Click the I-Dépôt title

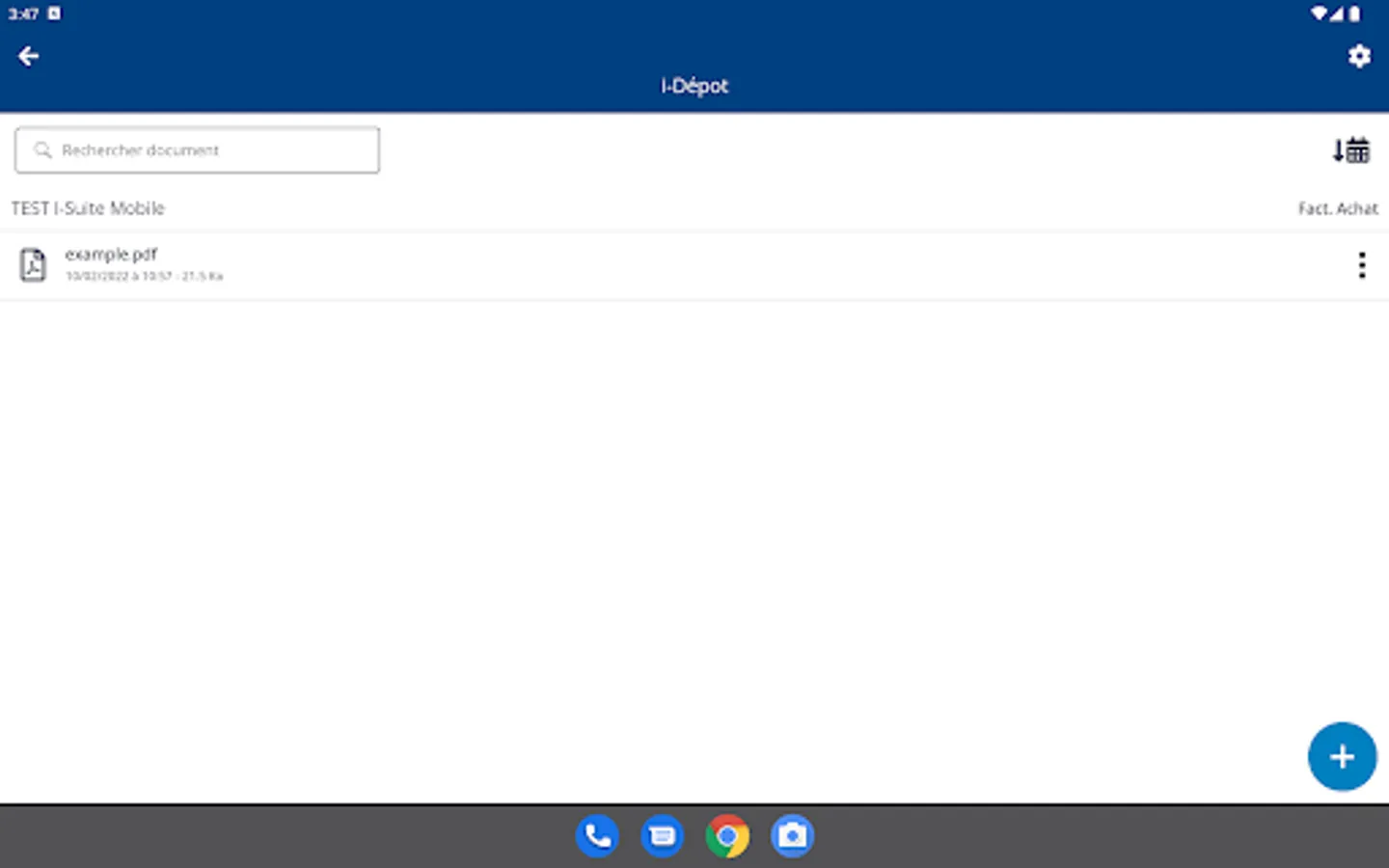click(x=694, y=86)
